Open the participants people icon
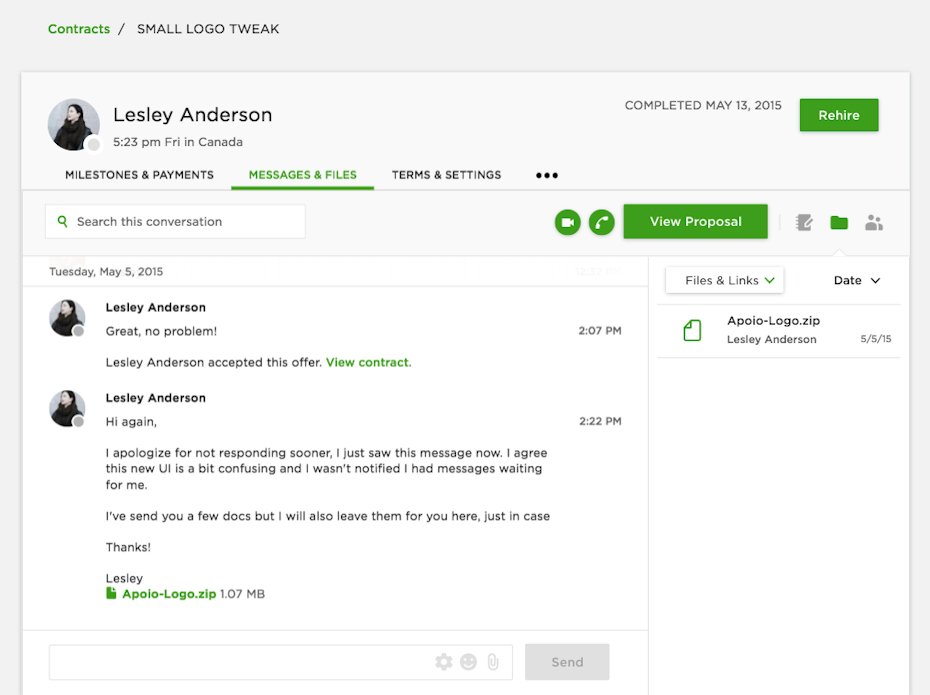The height and width of the screenshot is (695, 930). click(x=874, y=223)
